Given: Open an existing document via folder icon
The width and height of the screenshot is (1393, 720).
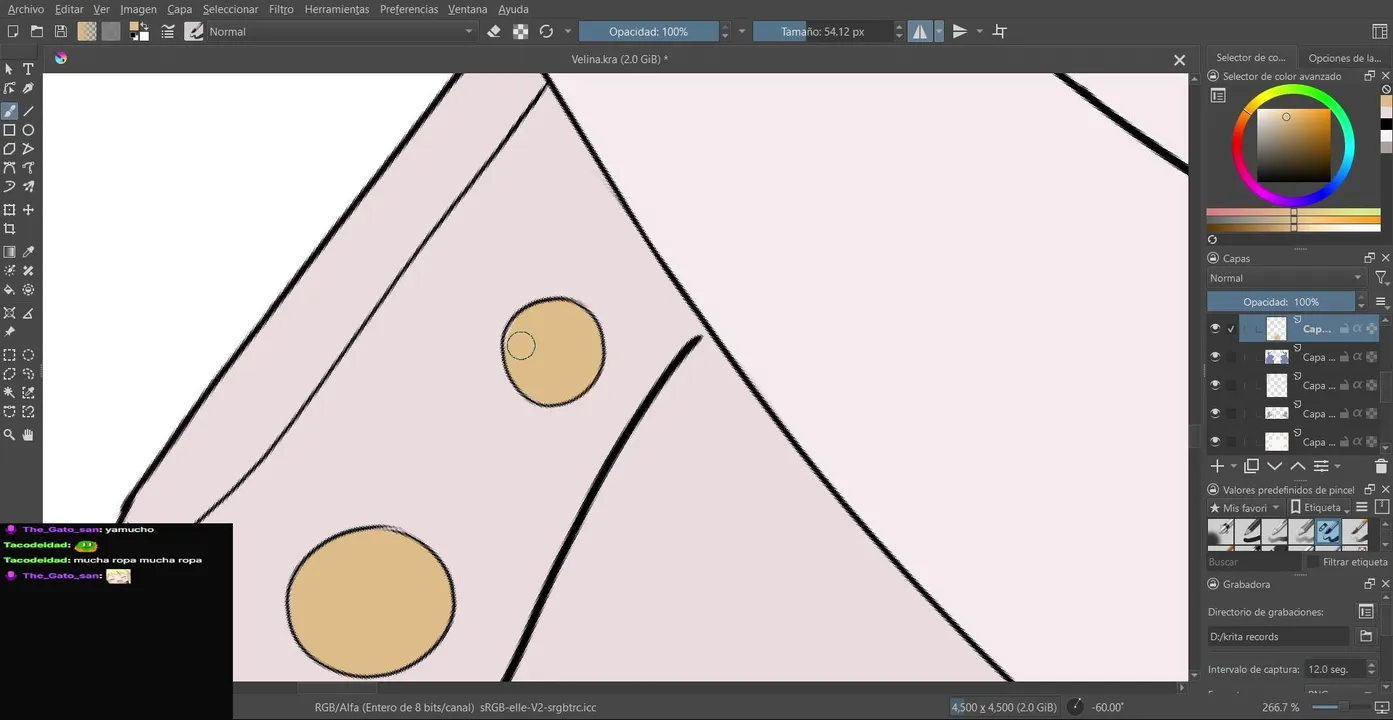Looking at the screenshot, I should pyautogui.click(x=37, y=32).
